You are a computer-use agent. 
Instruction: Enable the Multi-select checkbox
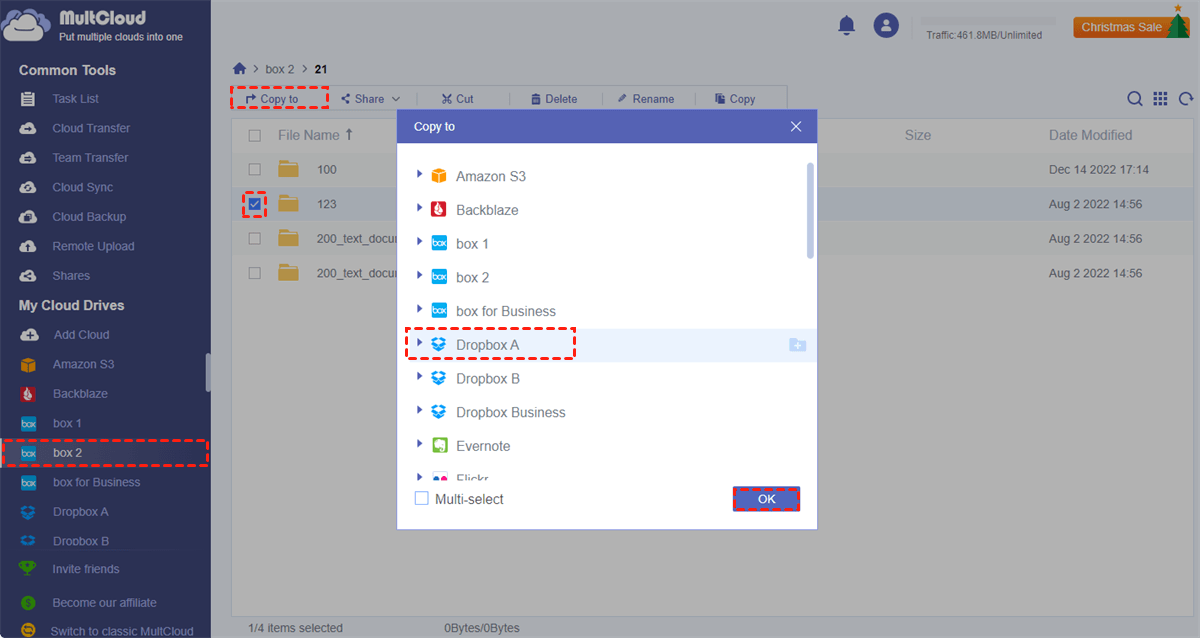pyautogui.click(x=421, y=498)
